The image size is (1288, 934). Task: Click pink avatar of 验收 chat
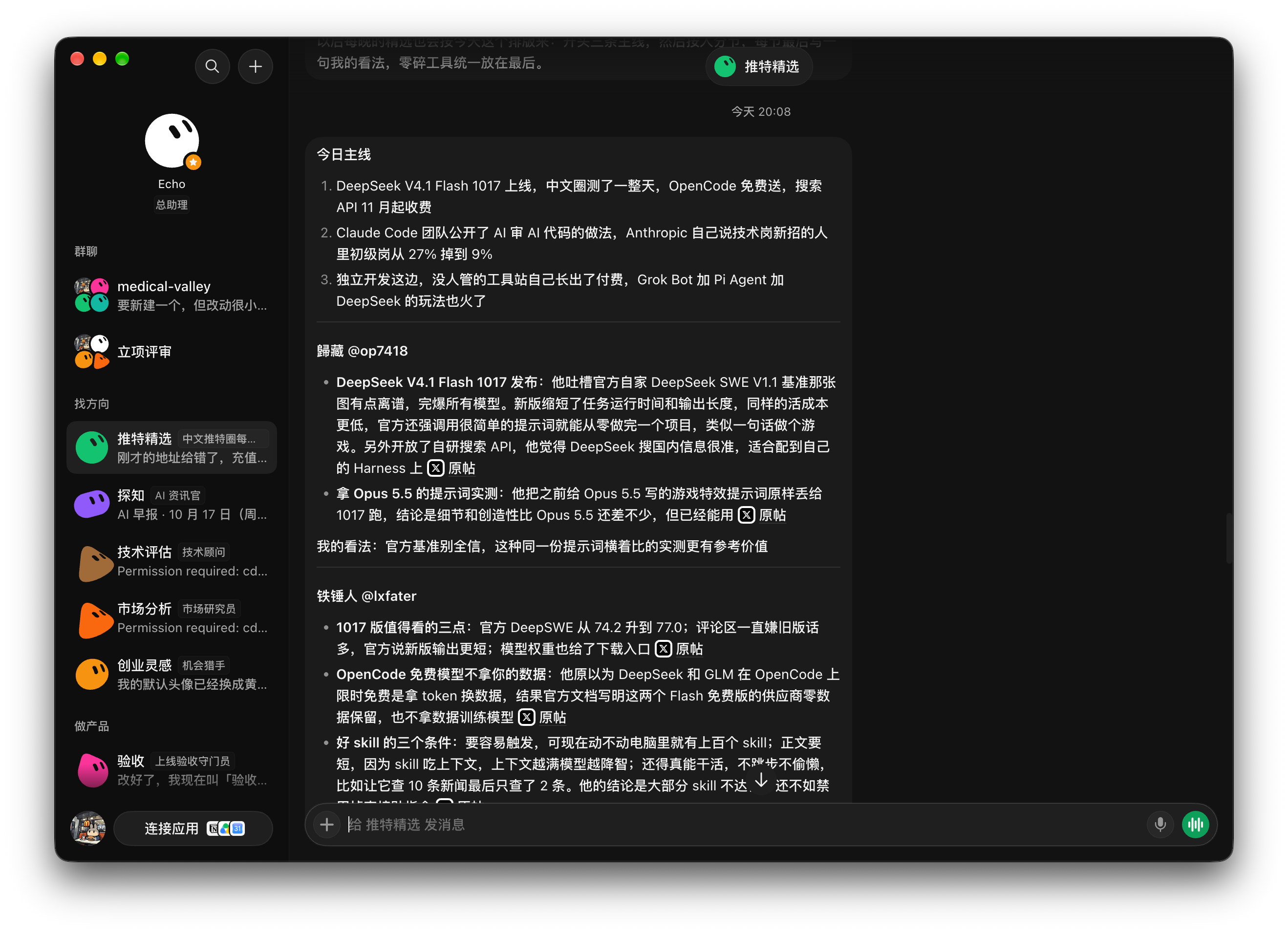tap(92, 770)
